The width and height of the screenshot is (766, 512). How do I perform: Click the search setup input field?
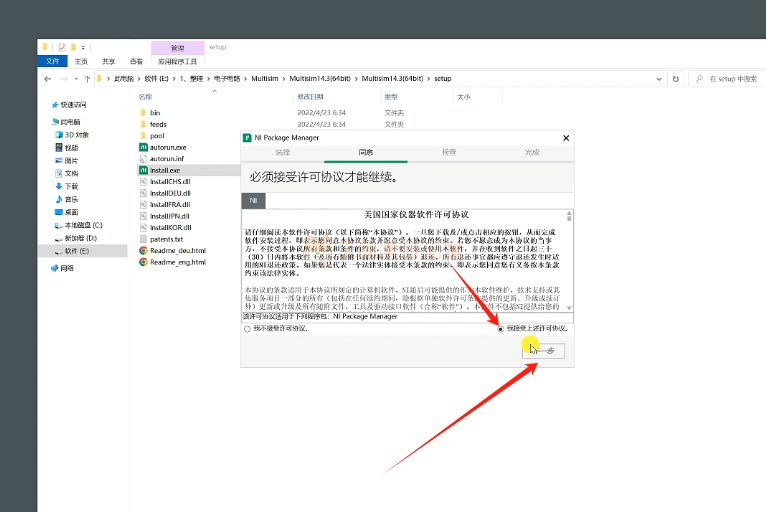coord(730,78)
